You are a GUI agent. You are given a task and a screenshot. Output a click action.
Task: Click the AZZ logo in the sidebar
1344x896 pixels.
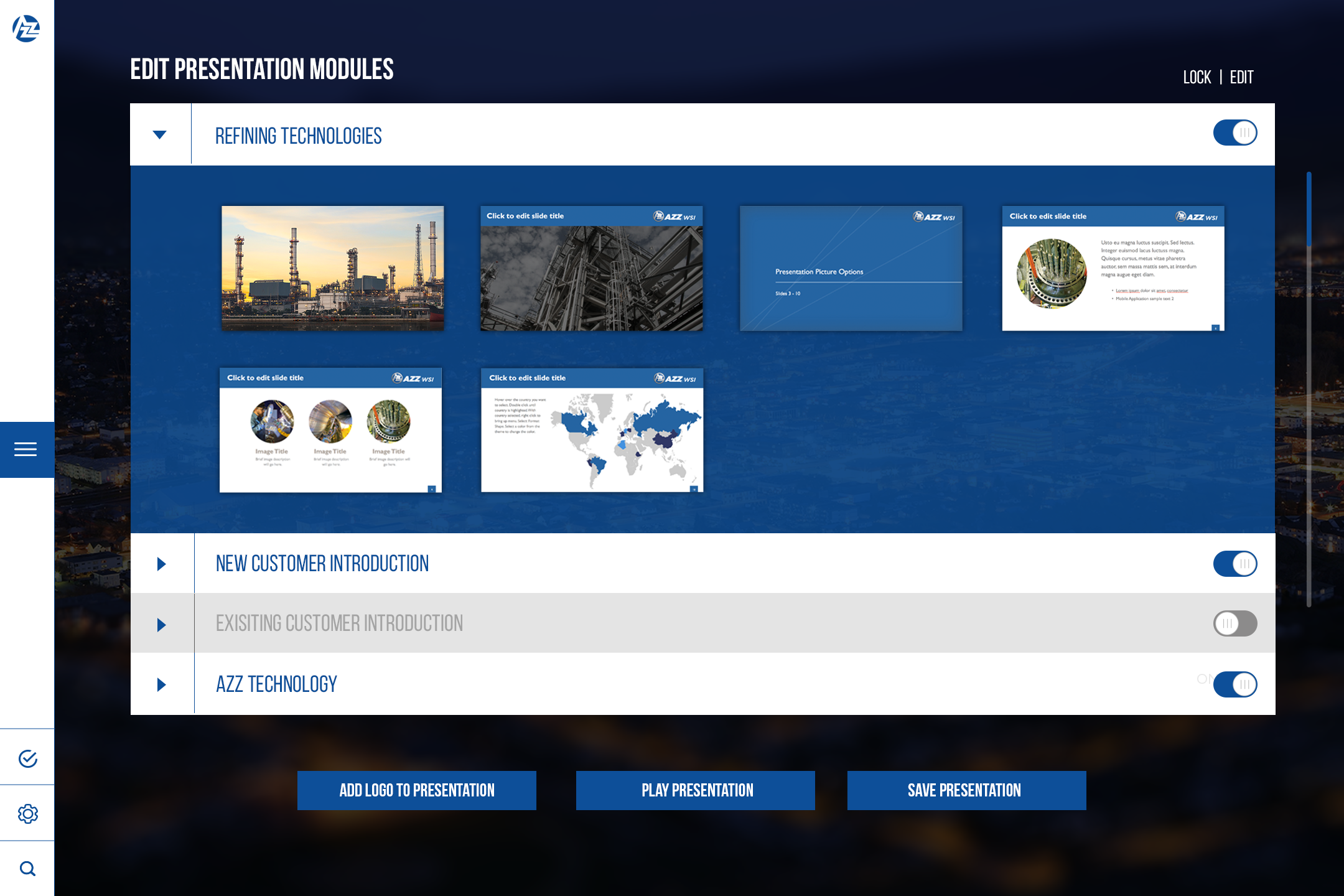[x=26, y=29]
